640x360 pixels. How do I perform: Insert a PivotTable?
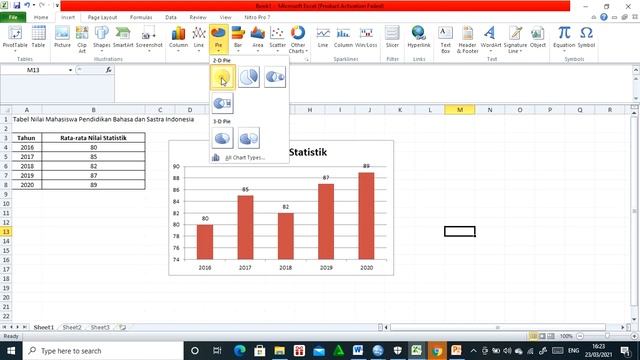[x=15, y=39]
